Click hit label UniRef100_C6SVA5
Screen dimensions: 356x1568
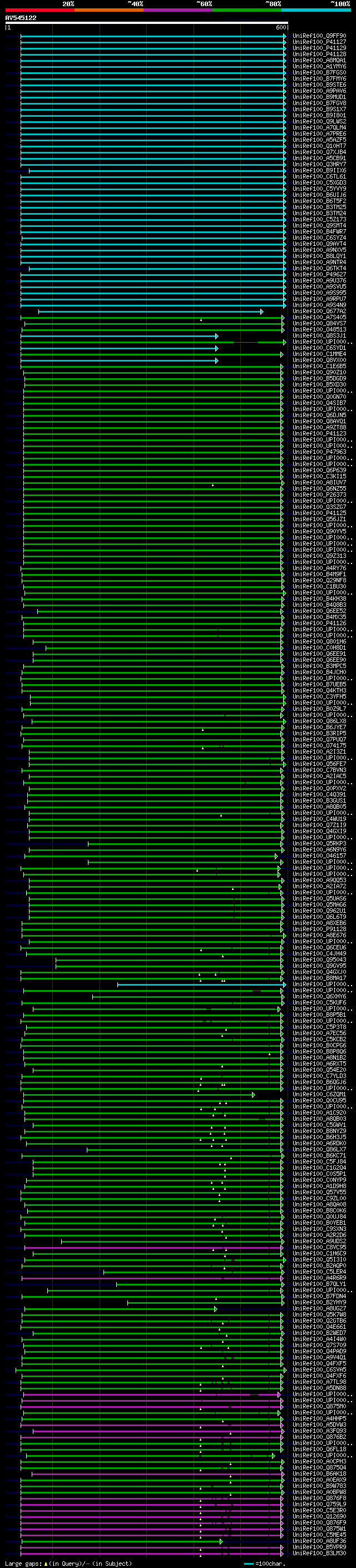click(x=319, y=1369)
